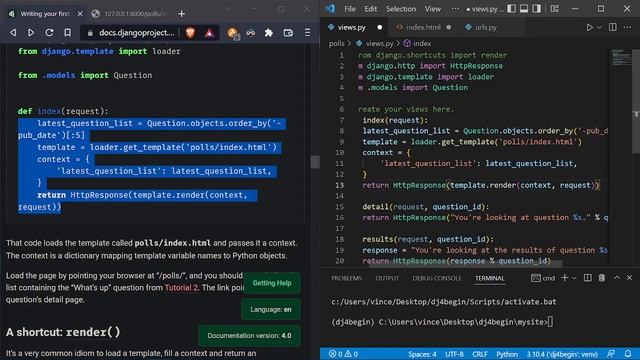Open Documentation version 4.0 selector
The height and width of the screenshot is (360, 640).
(249, 336)
